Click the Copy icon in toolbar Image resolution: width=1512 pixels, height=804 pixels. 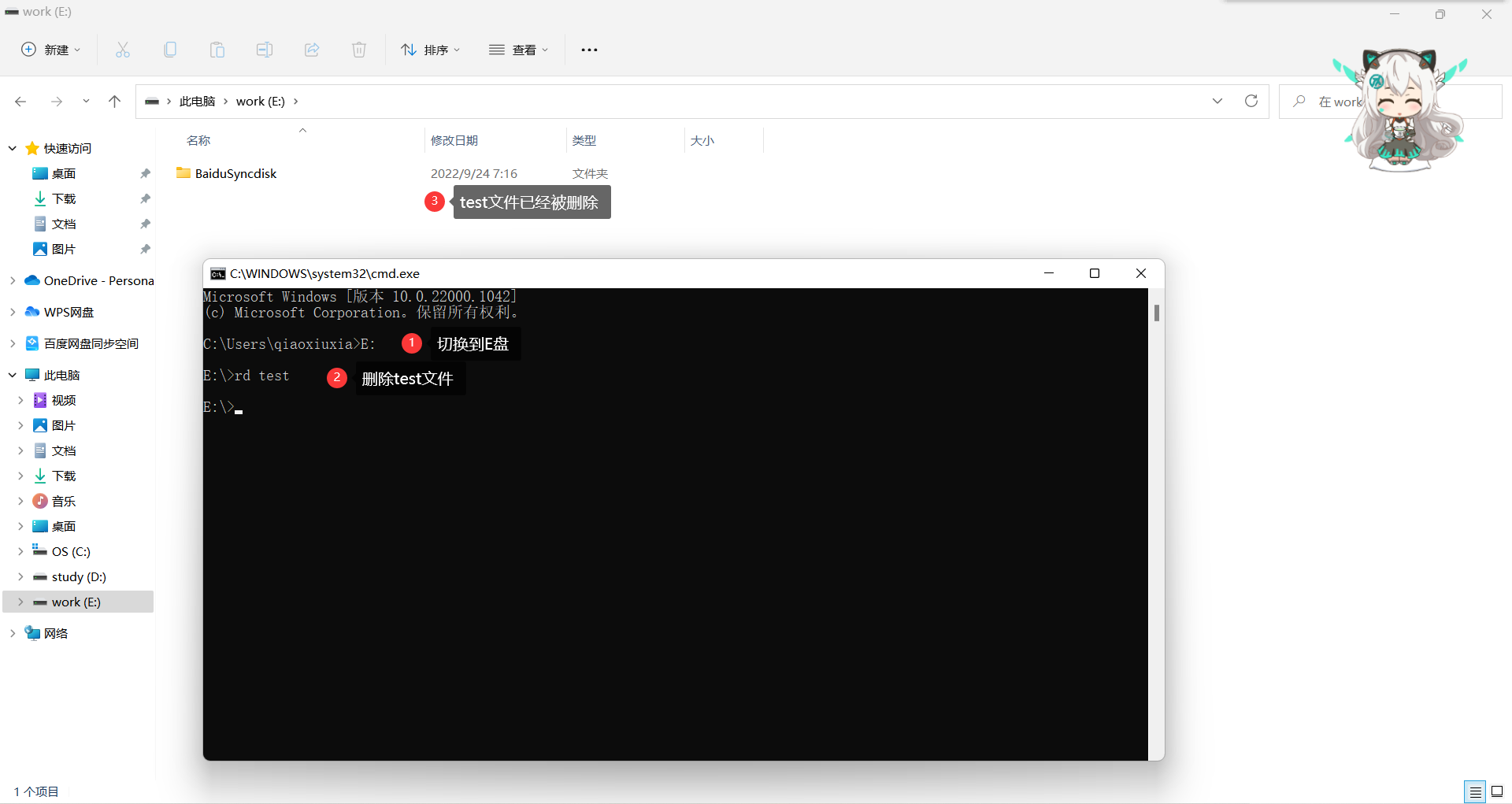170,50
